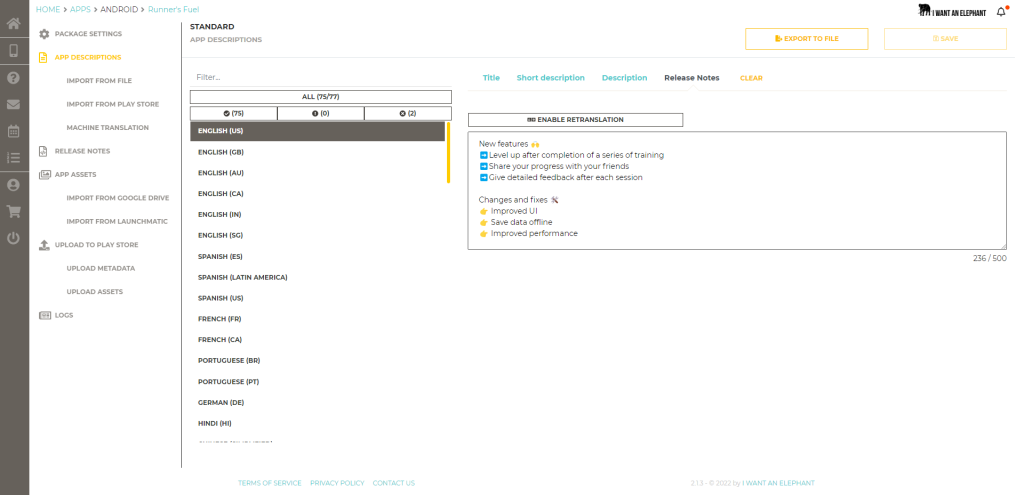The image size is (1024, 495).
Task: Open the help question mark icon
Action: coord(13,78)
